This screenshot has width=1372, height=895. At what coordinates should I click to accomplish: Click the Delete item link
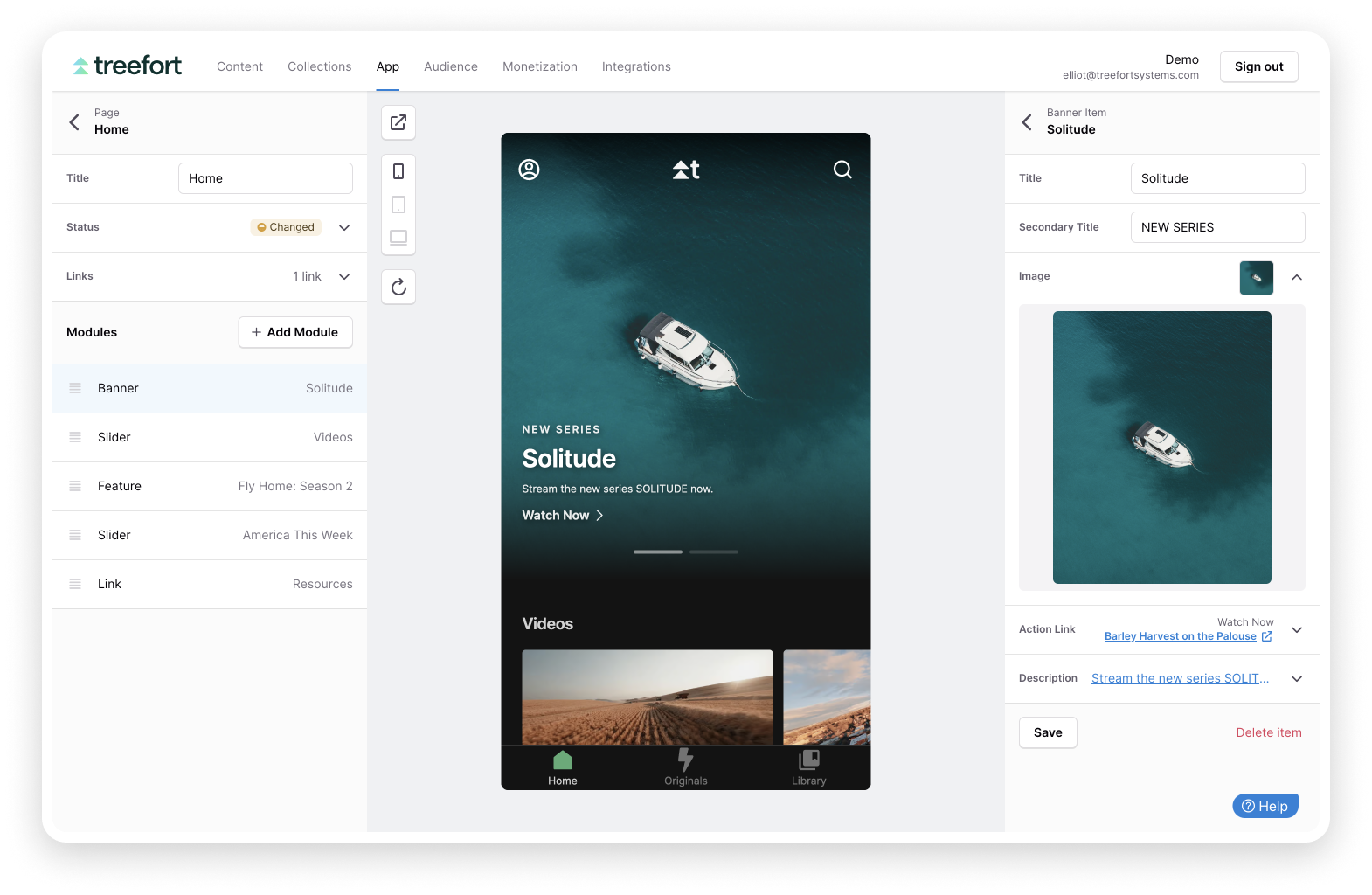pyautogui.click(x=1268, y=732)
